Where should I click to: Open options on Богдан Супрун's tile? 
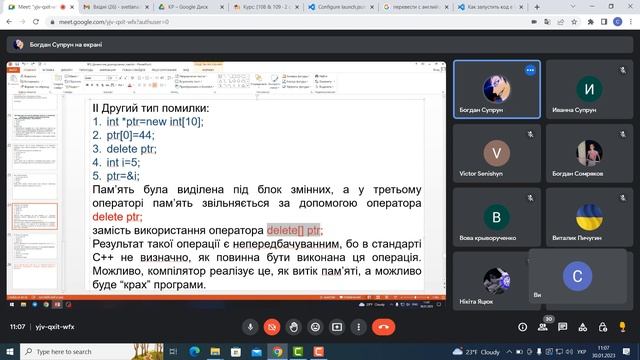[x=530, y=70]
